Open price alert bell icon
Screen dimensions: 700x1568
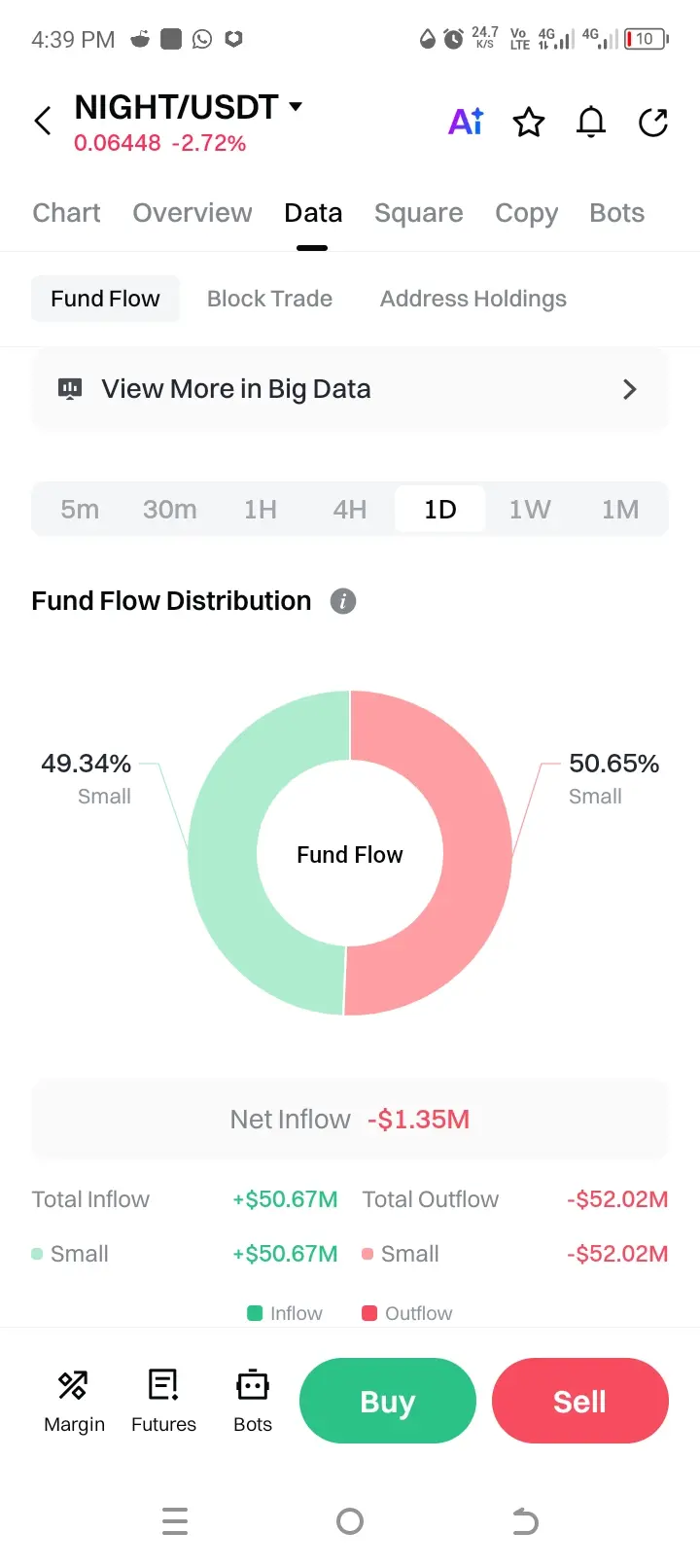(x=591, y=123)
